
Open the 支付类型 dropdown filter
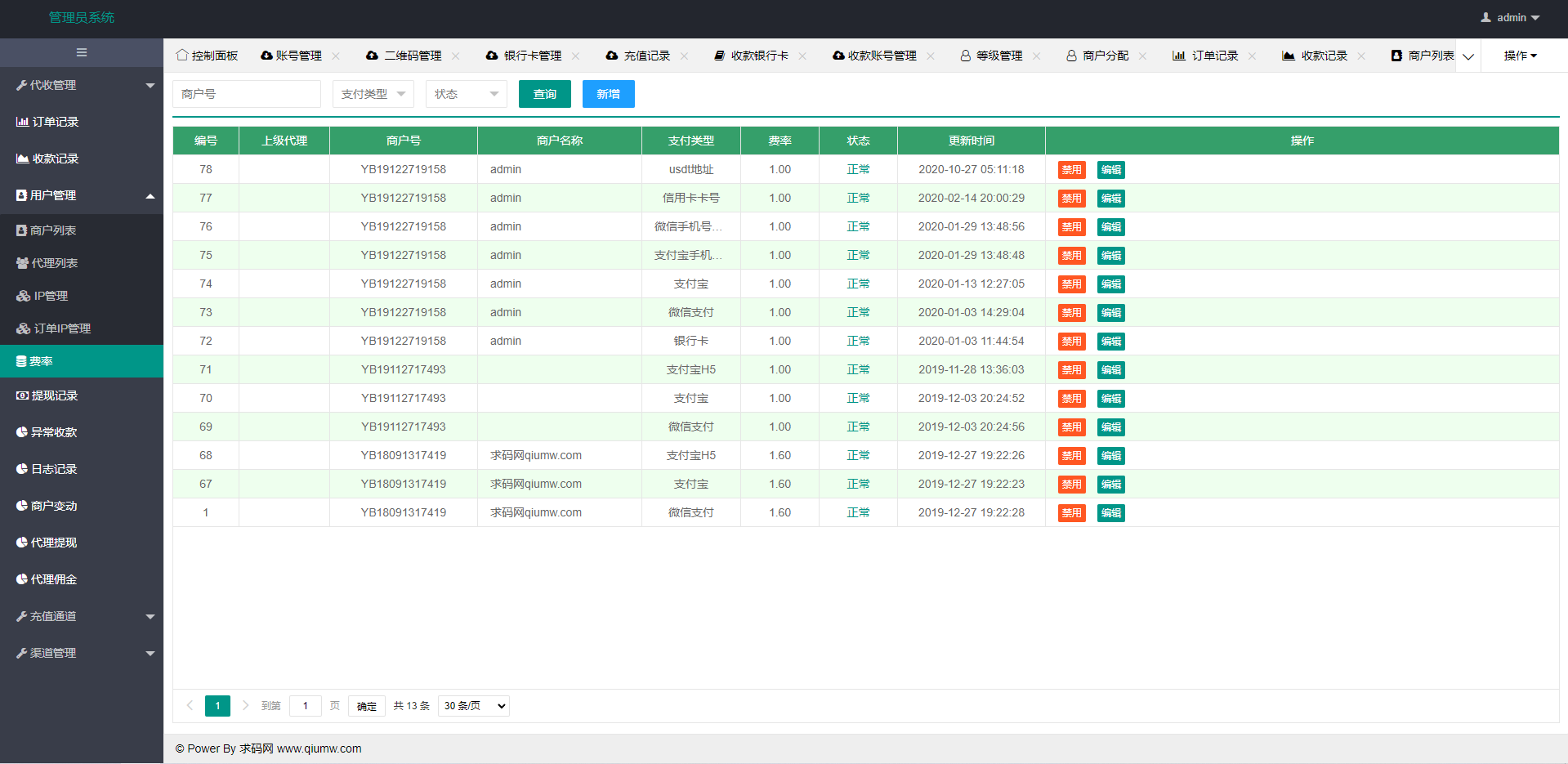click(373, 94)
